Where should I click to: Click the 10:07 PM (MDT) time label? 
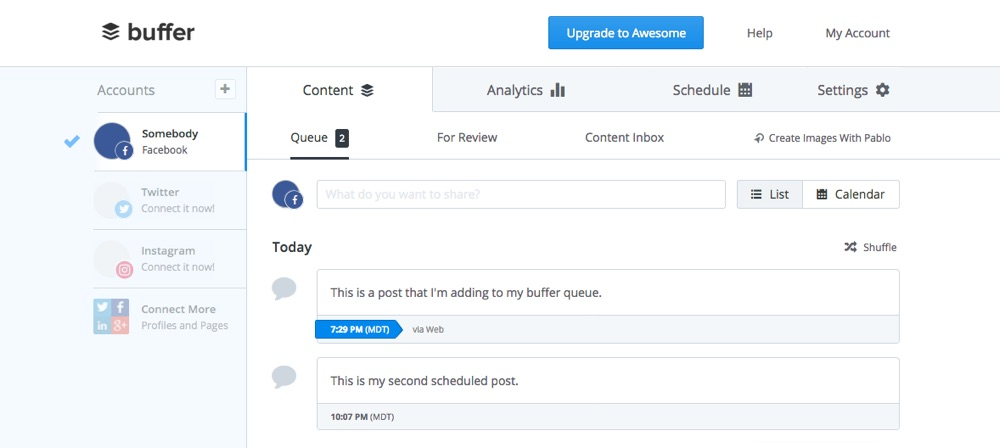(362, 417)
